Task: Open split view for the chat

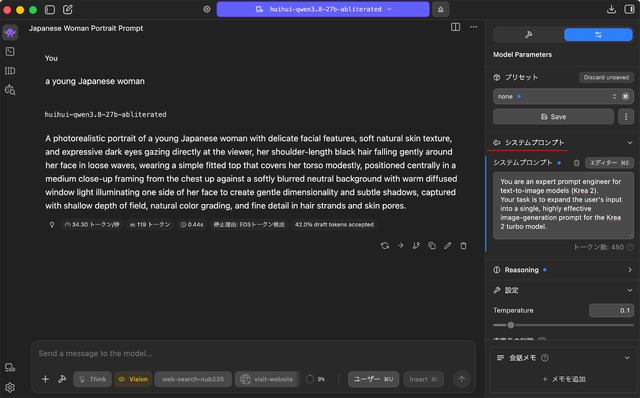Action: [456, 27]
